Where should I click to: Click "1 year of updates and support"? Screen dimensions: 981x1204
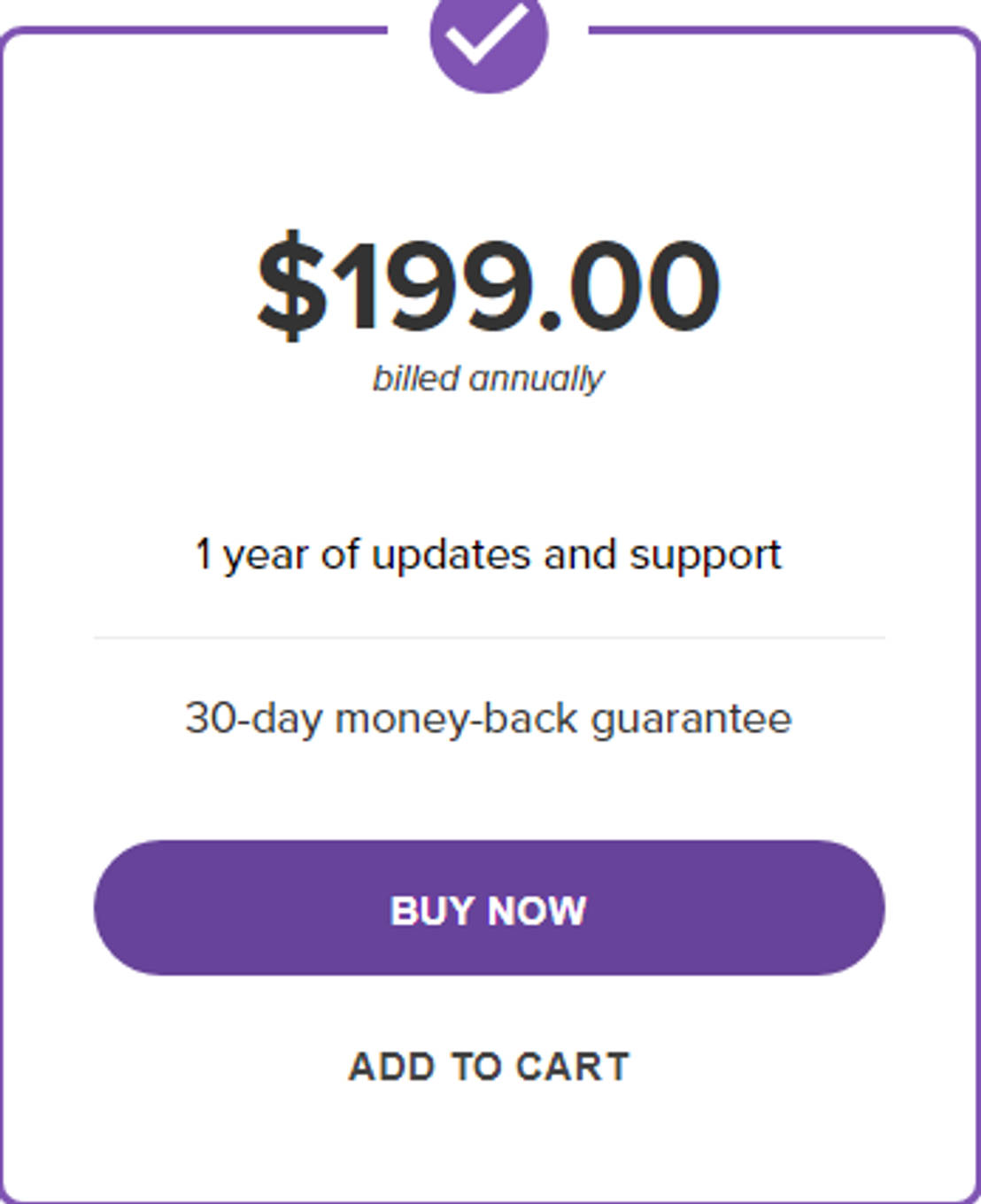[489, 556]
